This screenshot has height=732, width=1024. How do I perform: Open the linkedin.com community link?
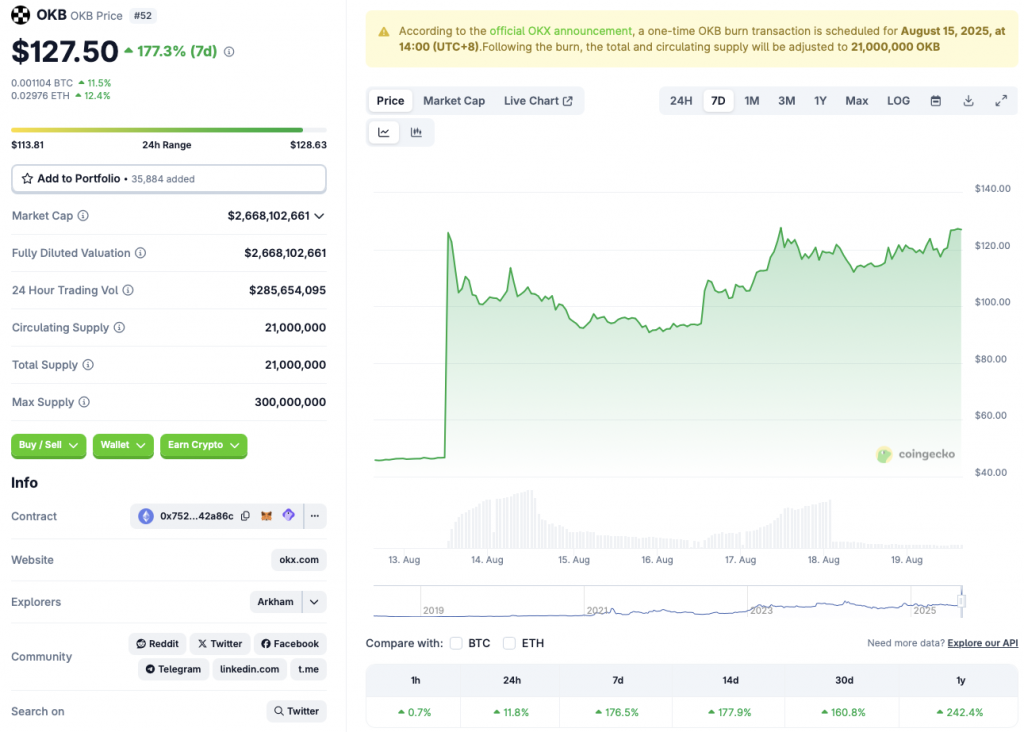249,669
